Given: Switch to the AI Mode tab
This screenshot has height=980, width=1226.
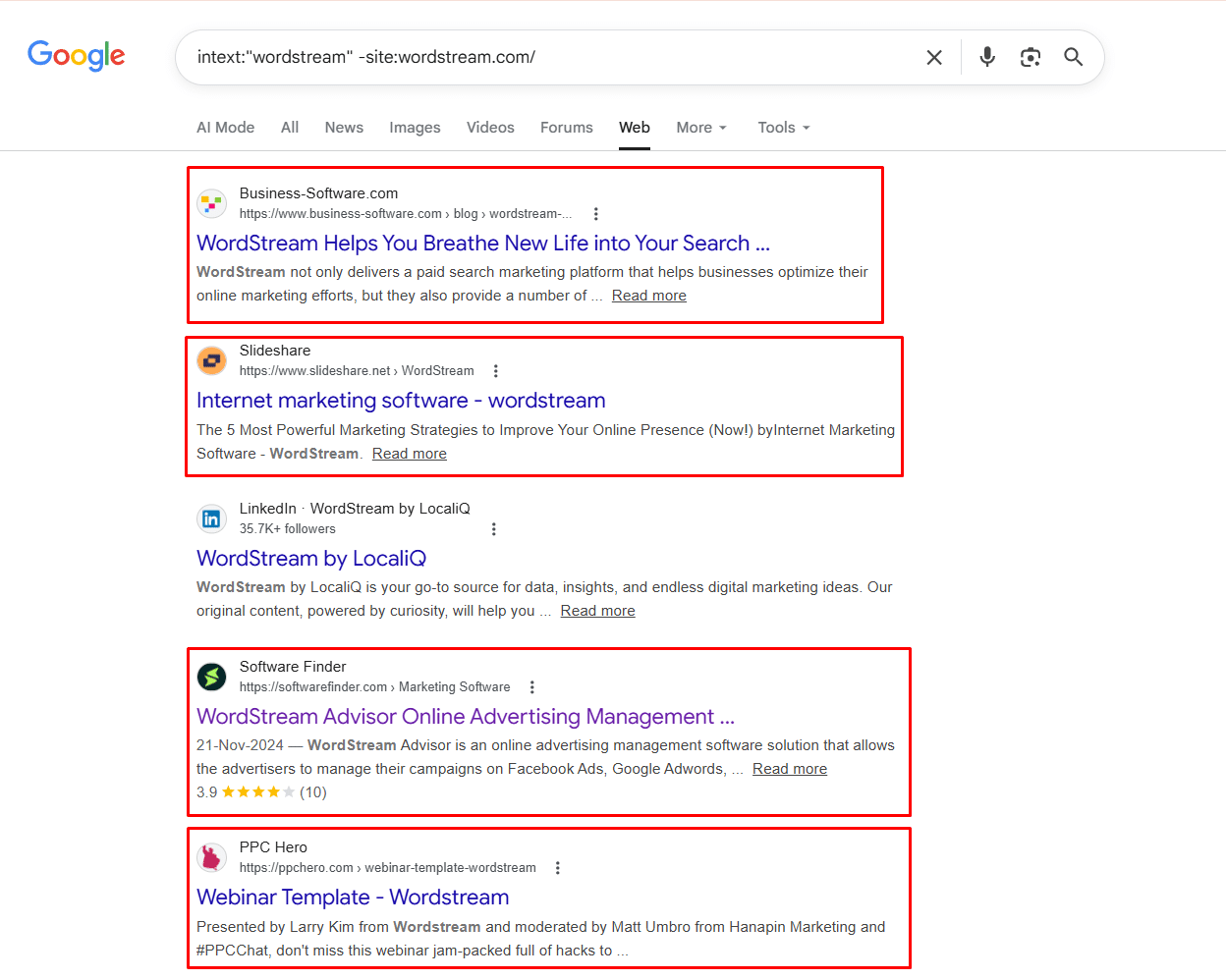Looking at the screenshot, I should click(225, 128).
